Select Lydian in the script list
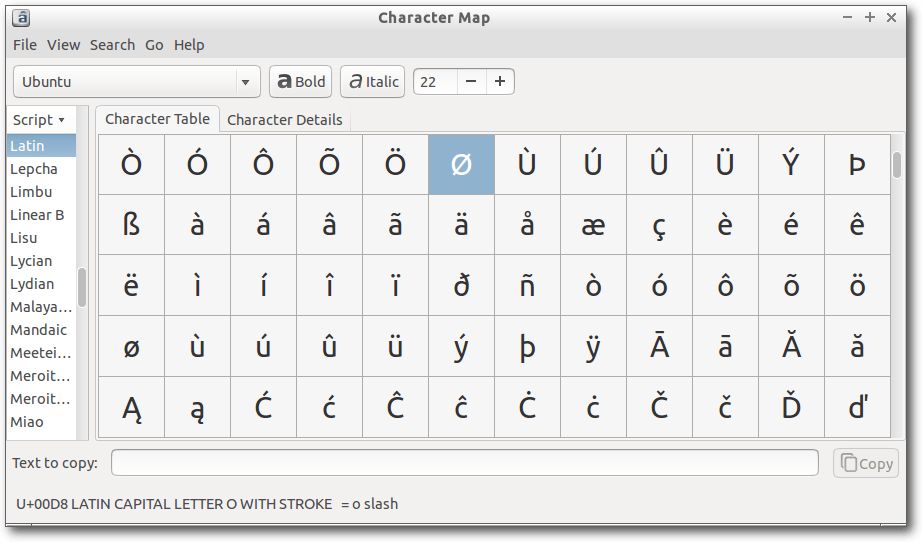922x542 pixels. tap(41, 283)
